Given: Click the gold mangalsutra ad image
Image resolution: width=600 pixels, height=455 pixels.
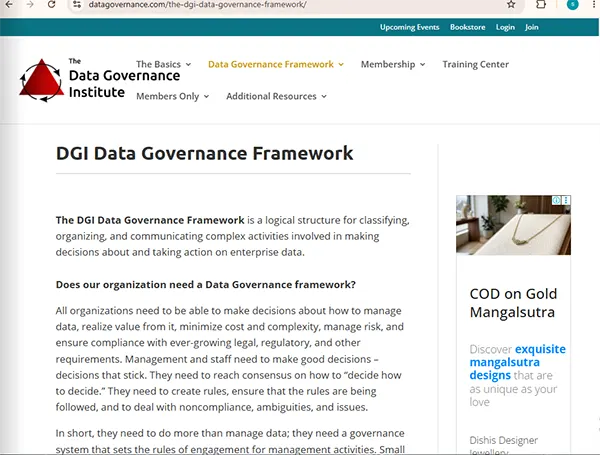Looking at the screenshot, I should [513, 225].
